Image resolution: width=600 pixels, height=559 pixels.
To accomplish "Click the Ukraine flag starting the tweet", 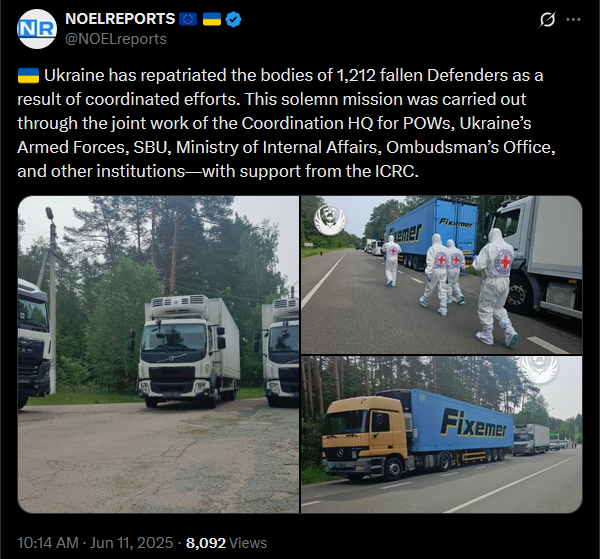I will (28, 75).
